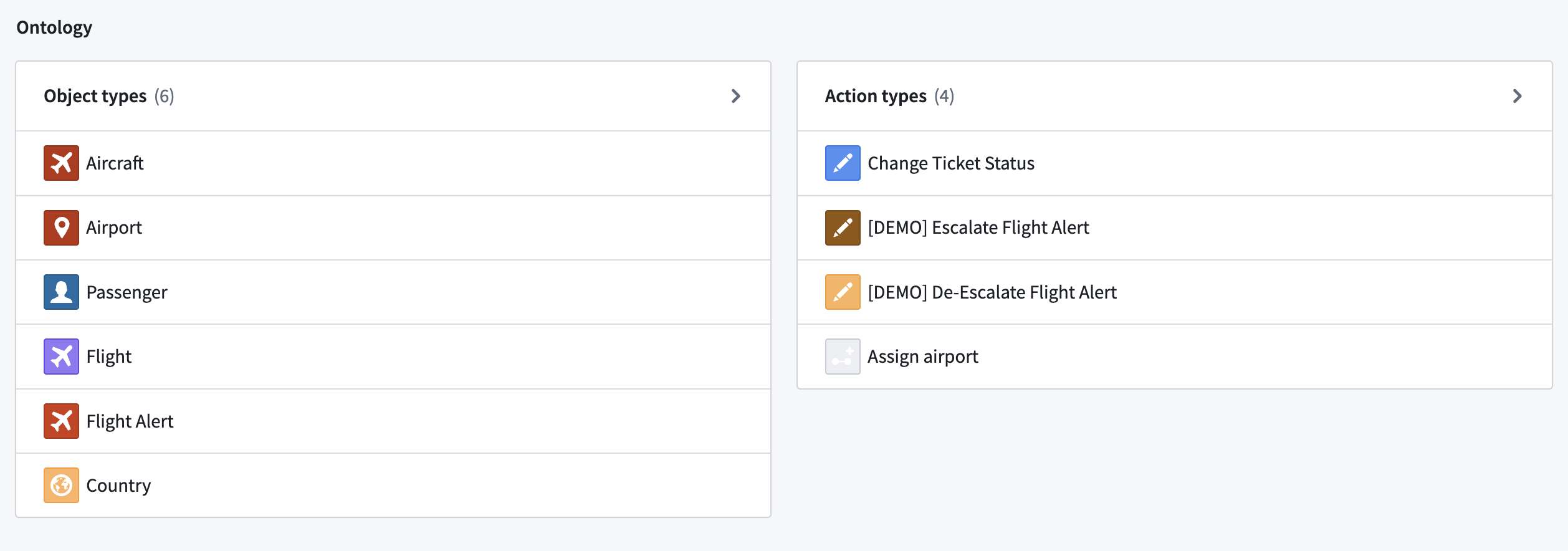Click the blue Change Ticket Status pencil icon
The image size is (1568, 551).
[843, 163]
